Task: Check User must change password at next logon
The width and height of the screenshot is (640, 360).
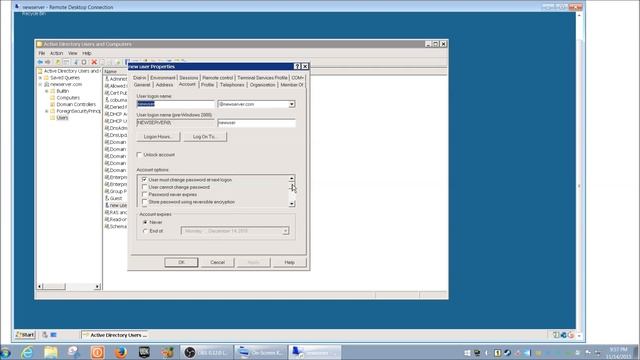Action: [144, 180]
